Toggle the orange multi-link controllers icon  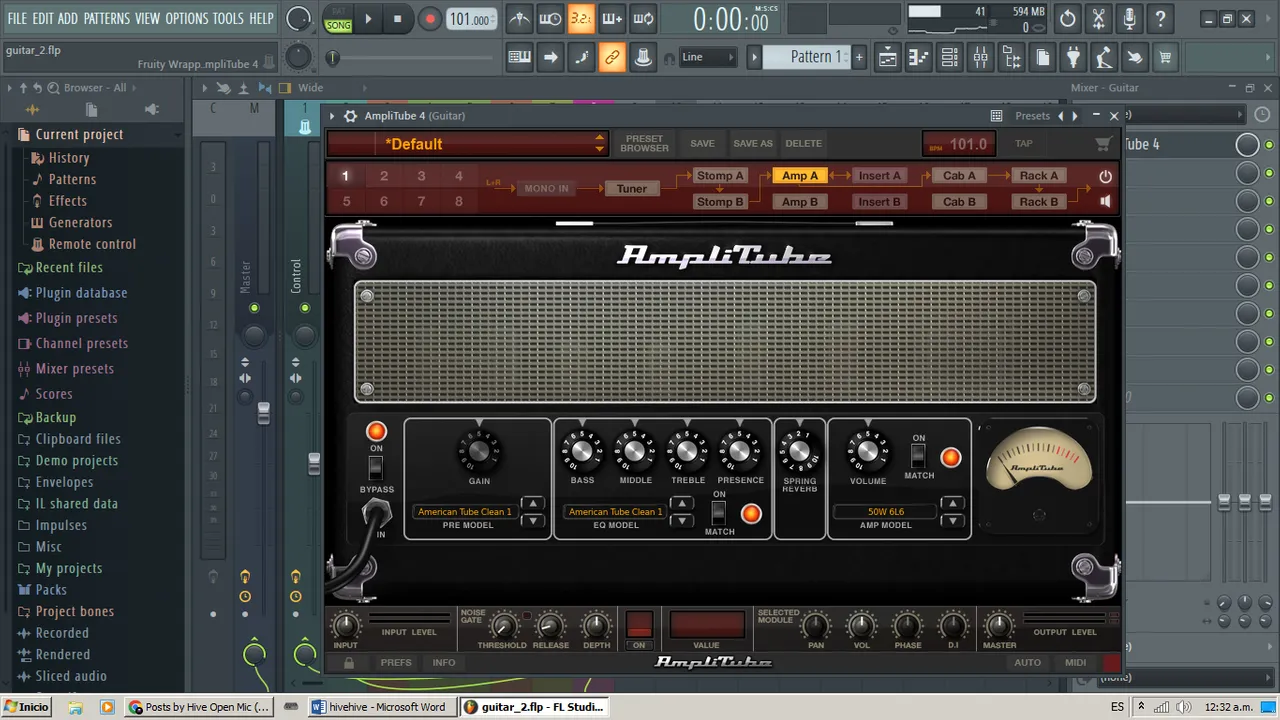tap(612, 58)
